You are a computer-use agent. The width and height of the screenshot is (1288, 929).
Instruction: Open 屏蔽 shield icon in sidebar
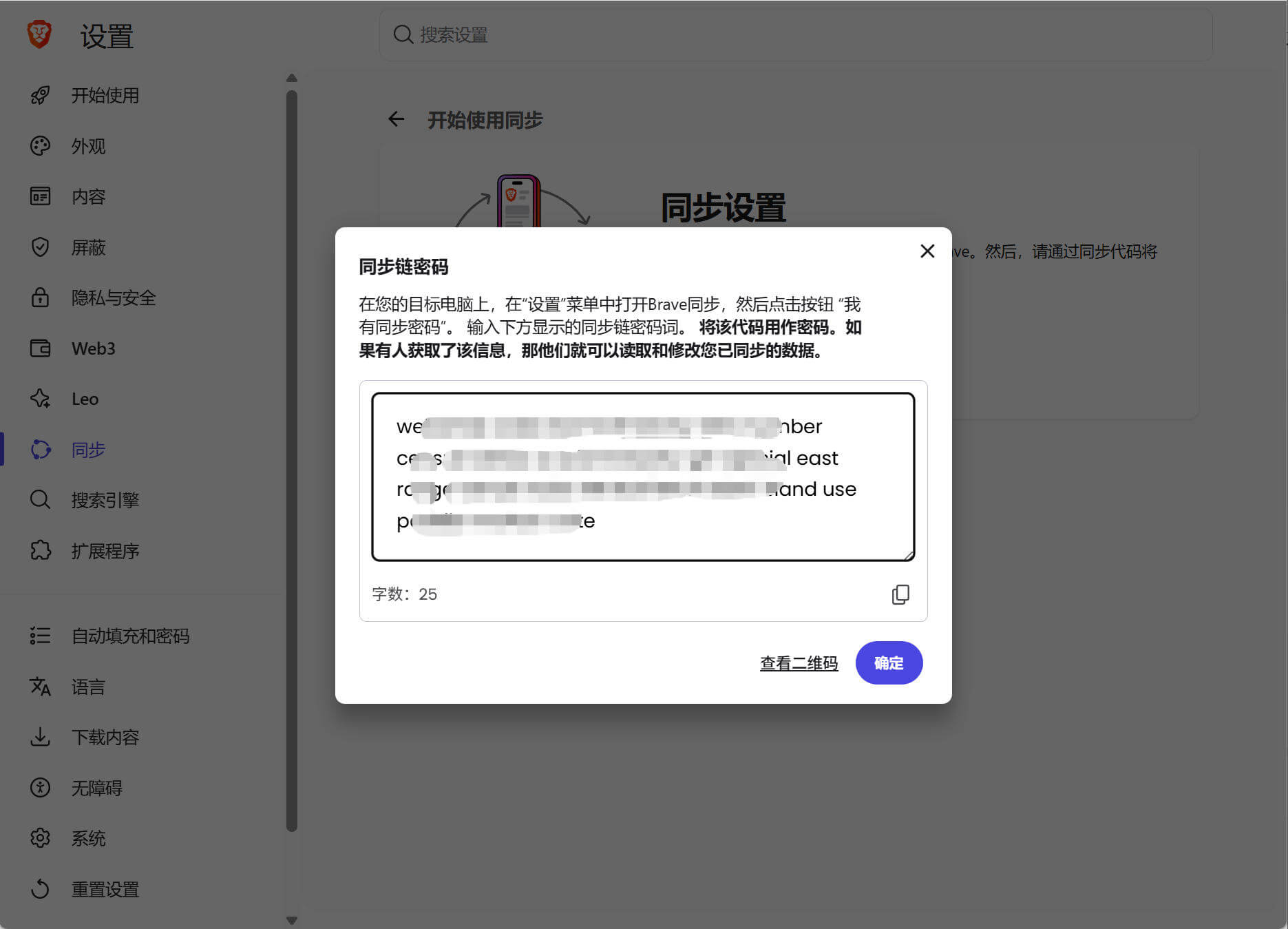tap(40, 247)
